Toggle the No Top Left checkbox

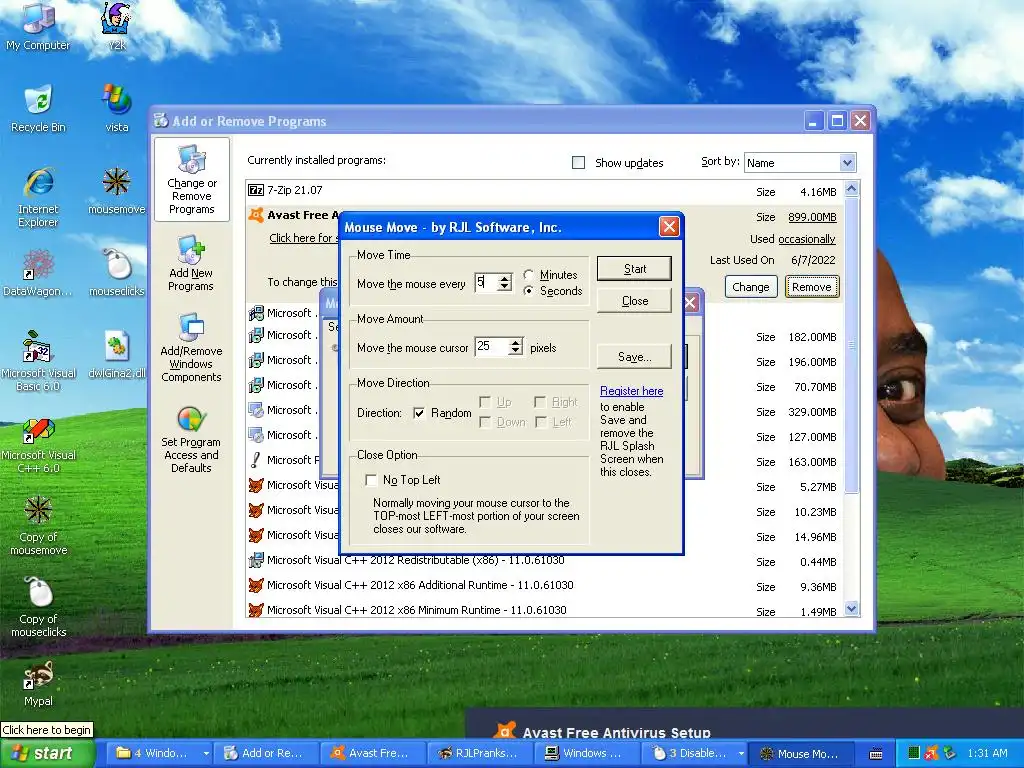pos(371,480)
